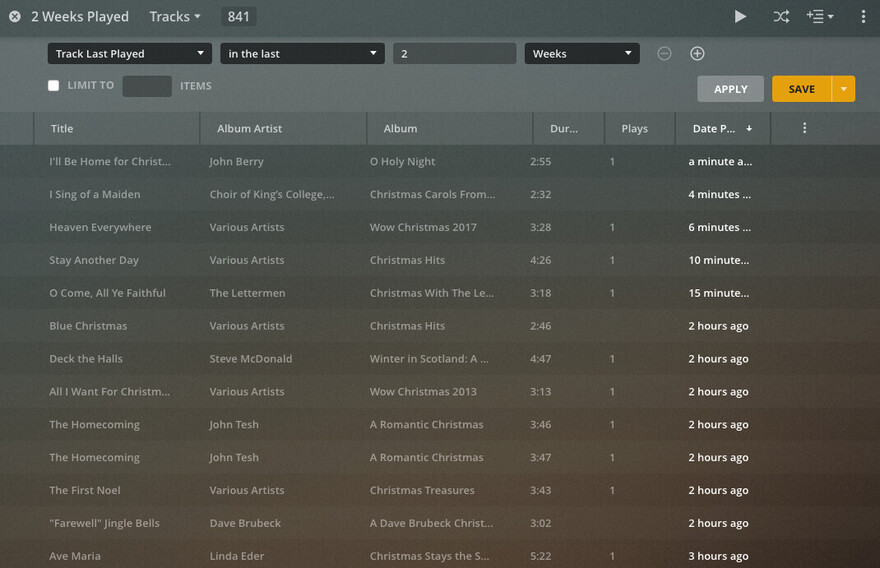
Task: Click the Limit To items number field
Action: 147,86
